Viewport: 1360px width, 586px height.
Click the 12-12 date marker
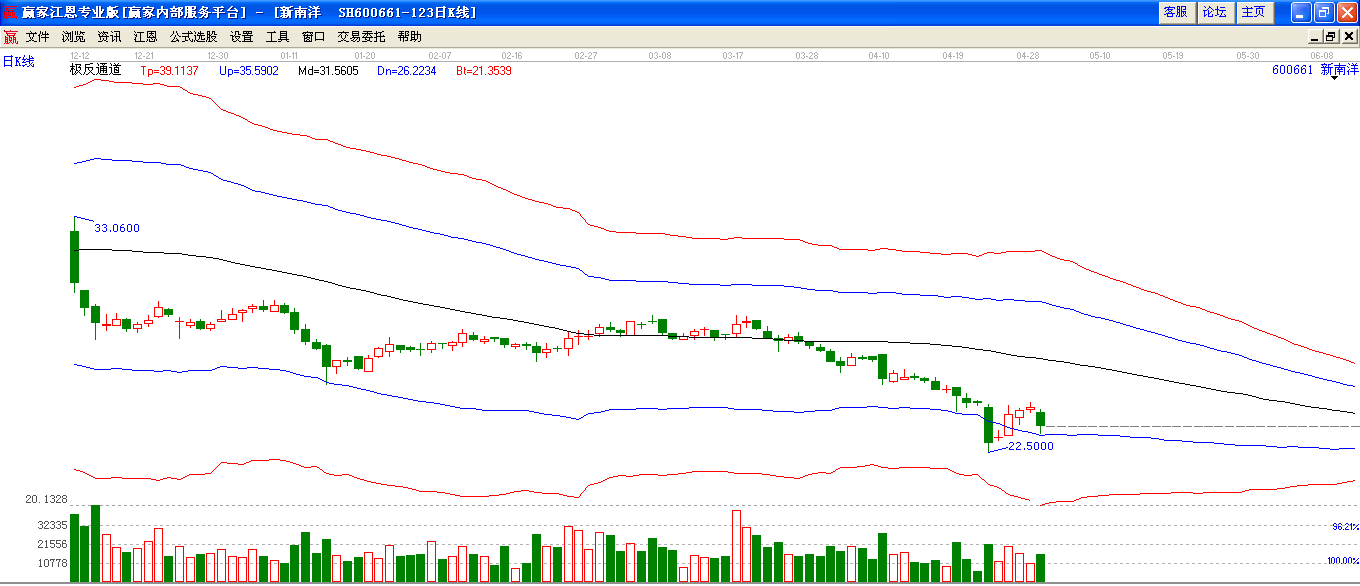[80, 55]
